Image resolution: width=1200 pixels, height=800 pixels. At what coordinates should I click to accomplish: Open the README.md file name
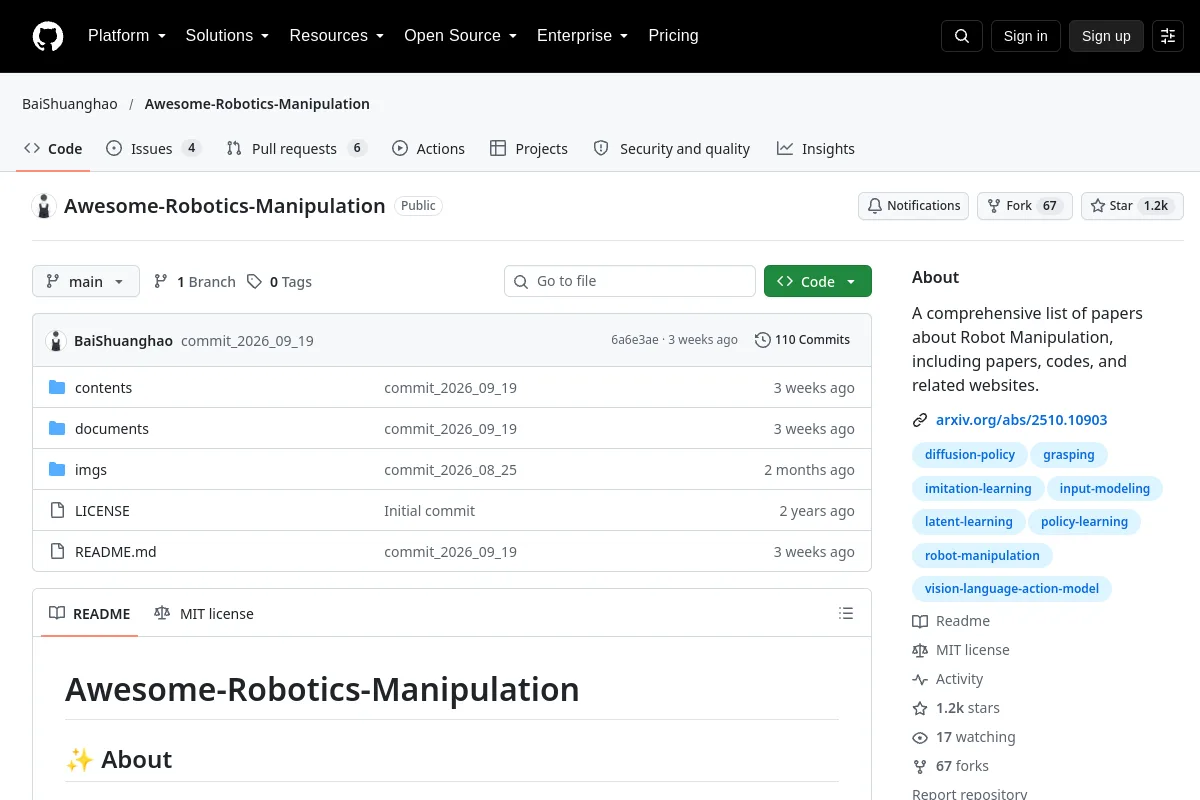(x=116, y=552)
